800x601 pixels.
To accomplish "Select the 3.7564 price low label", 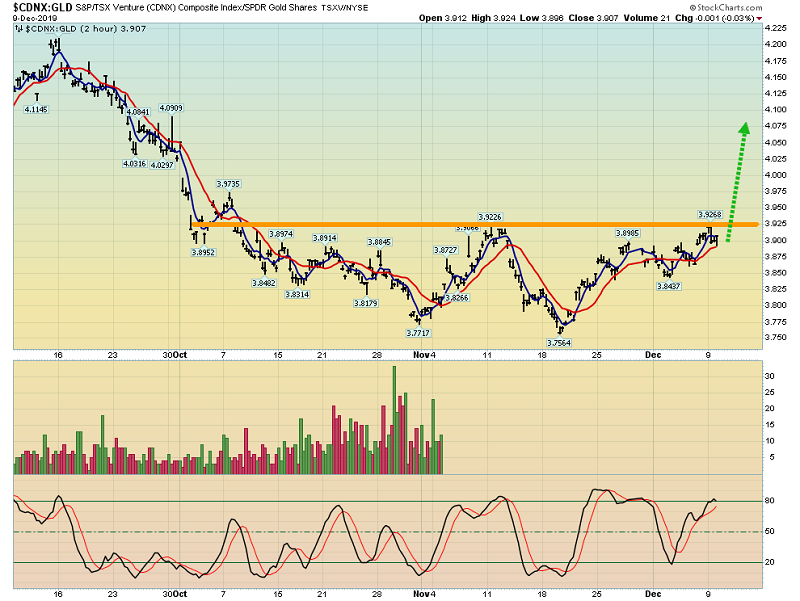I will tap(559, 341).
